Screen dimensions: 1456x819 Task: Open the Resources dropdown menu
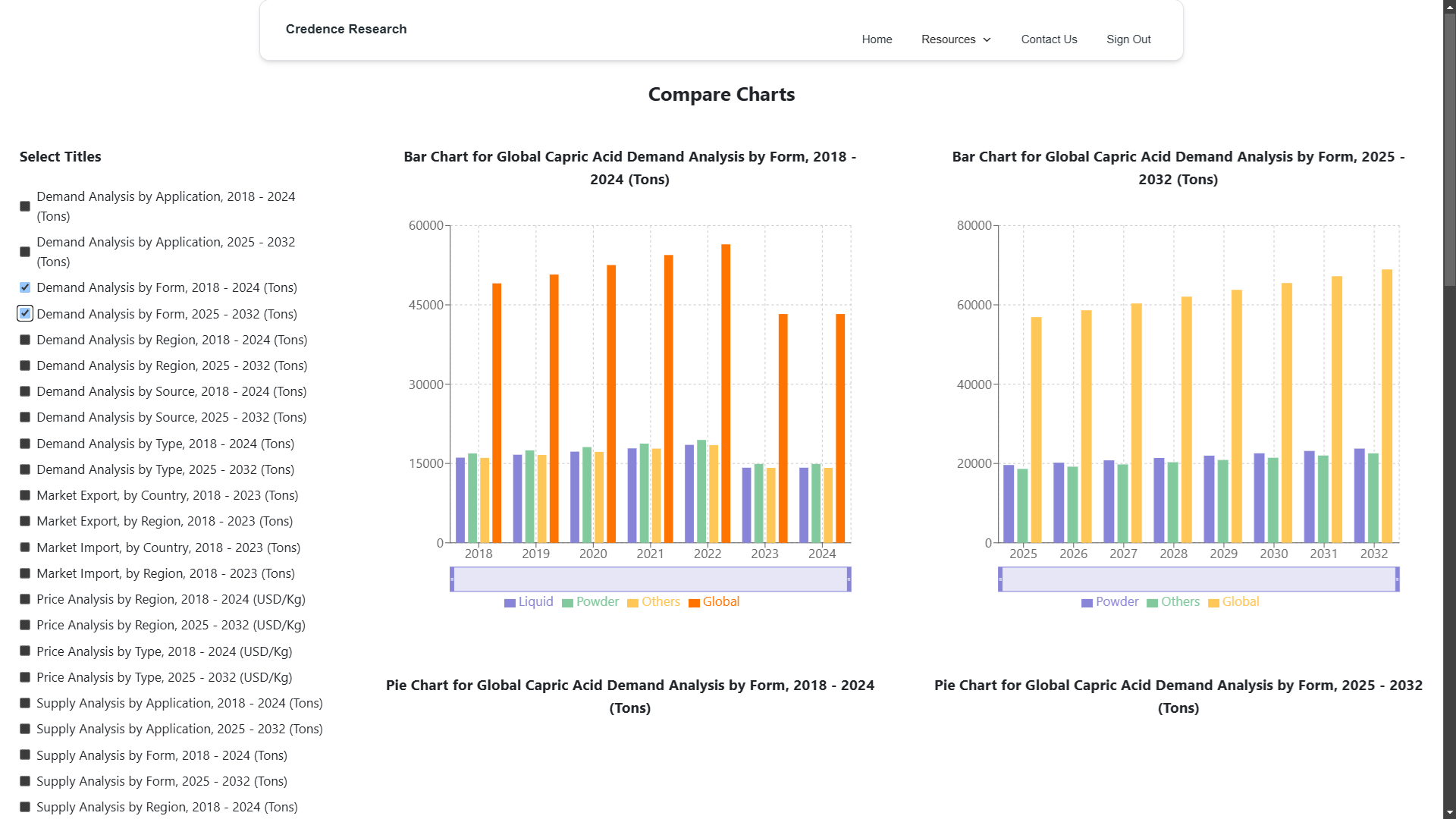click(x=955, y=39)
